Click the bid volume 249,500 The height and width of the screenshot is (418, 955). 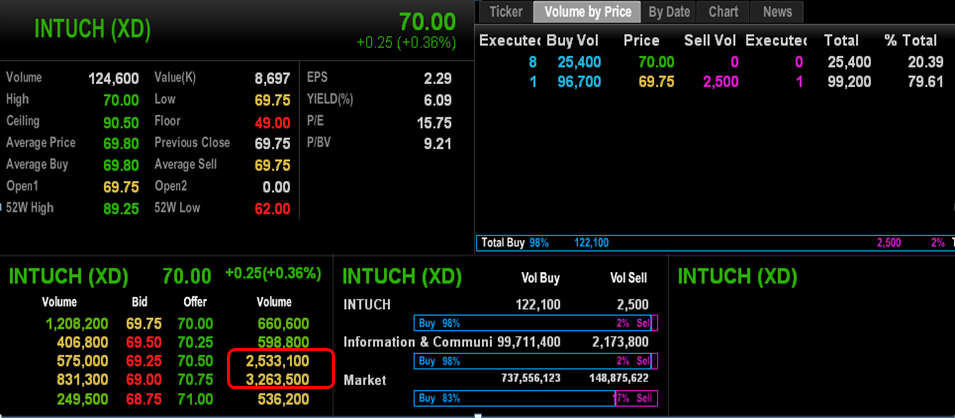(x=83, y=400)
